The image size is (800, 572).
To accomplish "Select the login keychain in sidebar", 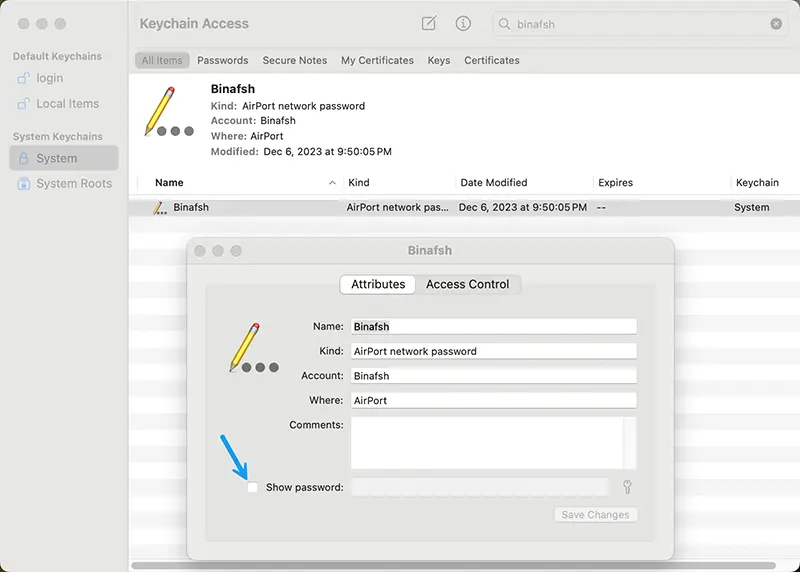I will click(x=49, y=78).
